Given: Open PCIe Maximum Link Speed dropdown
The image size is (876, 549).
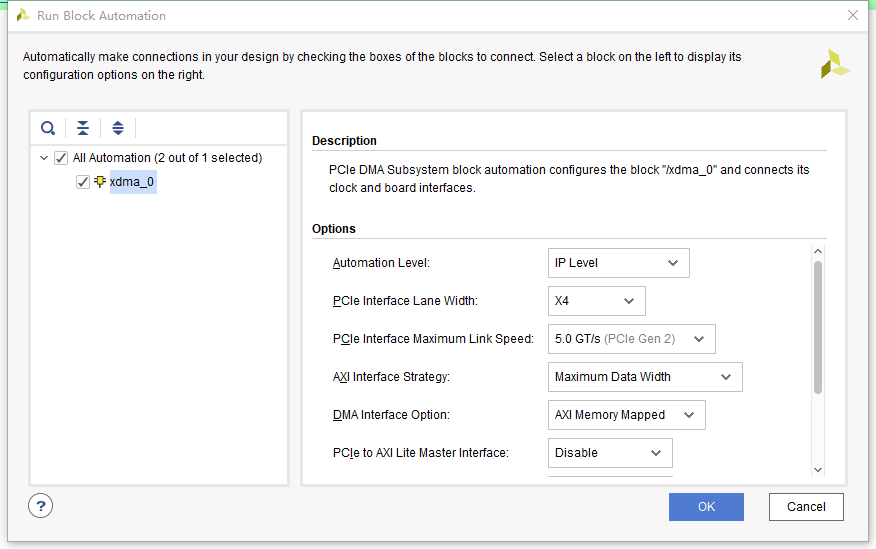Looking at the screenshot, I should click(631, 339).
